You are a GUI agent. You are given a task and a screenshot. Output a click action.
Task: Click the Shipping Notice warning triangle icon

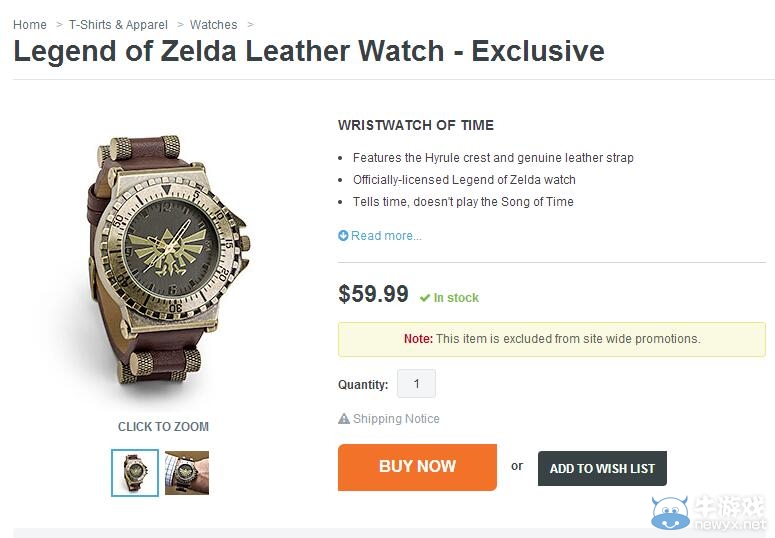click(x=344, y=419)
